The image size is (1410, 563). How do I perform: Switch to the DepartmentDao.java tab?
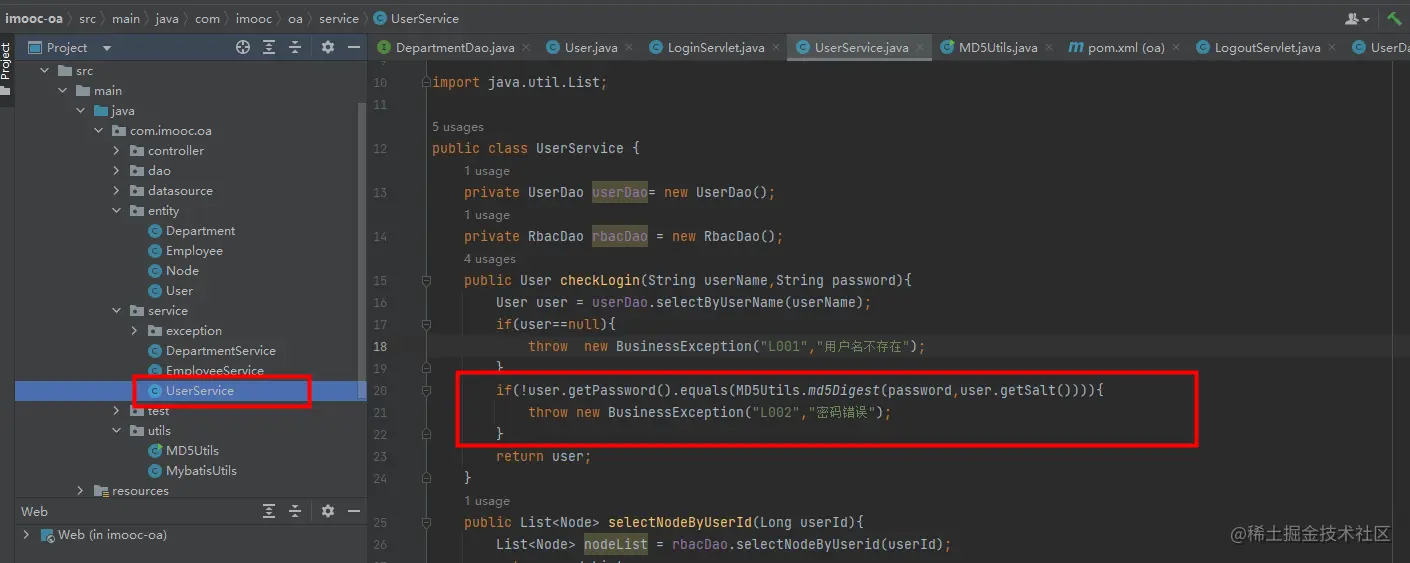point(447,47)
